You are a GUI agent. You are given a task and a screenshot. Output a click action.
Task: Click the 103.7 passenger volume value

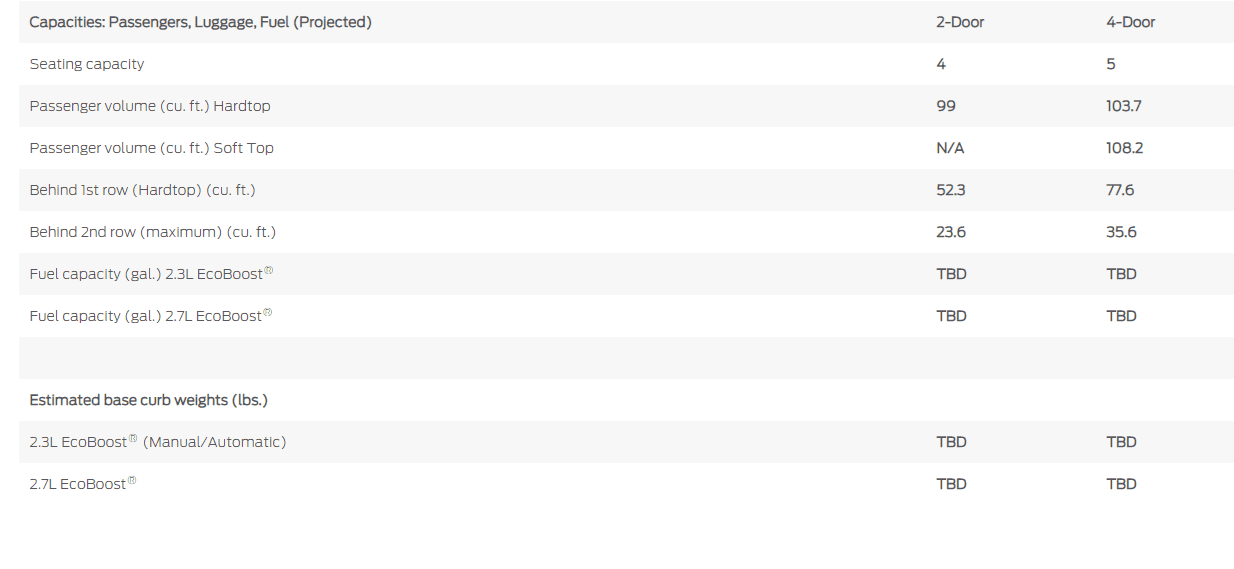point(1124,106)
